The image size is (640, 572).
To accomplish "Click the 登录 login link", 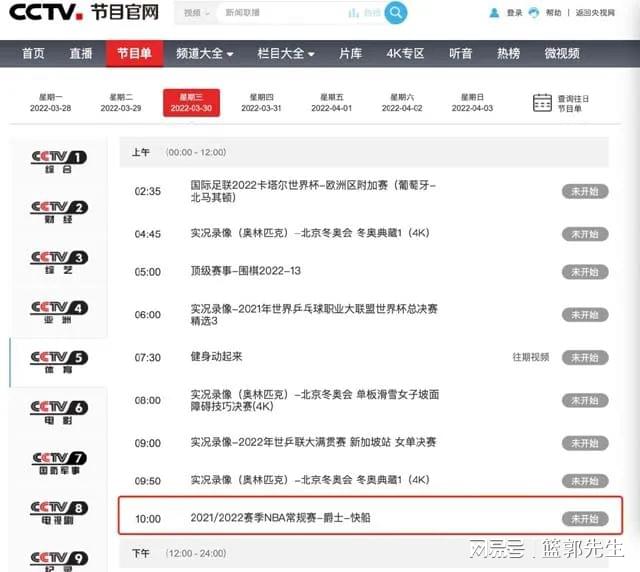I will [x=514, y=13].
